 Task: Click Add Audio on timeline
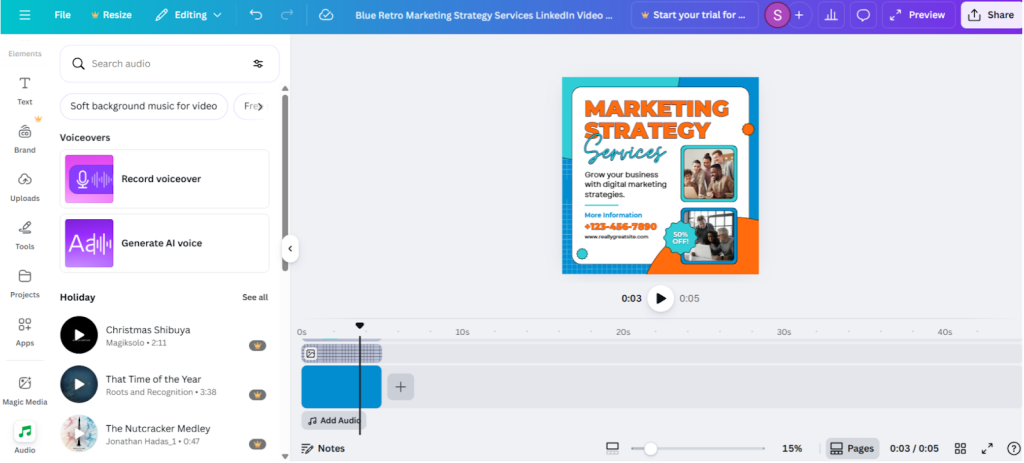(x=334, y=421)
